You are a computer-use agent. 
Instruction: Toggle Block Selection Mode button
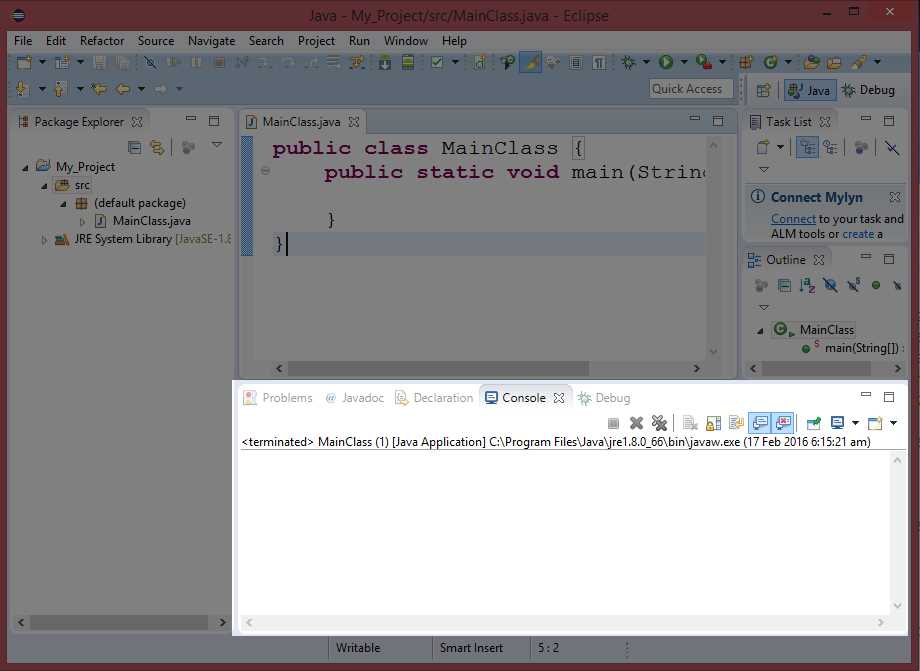(x=576, y=62)
